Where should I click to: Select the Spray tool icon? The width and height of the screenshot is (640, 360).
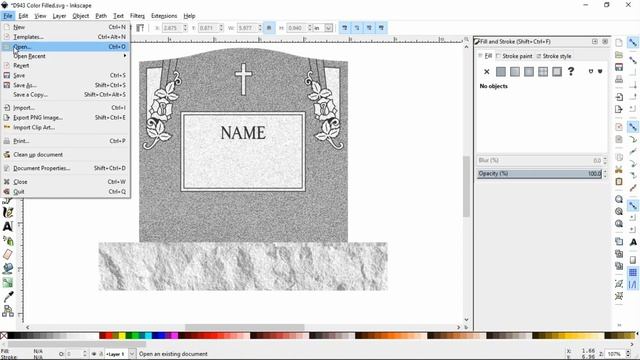8,240
